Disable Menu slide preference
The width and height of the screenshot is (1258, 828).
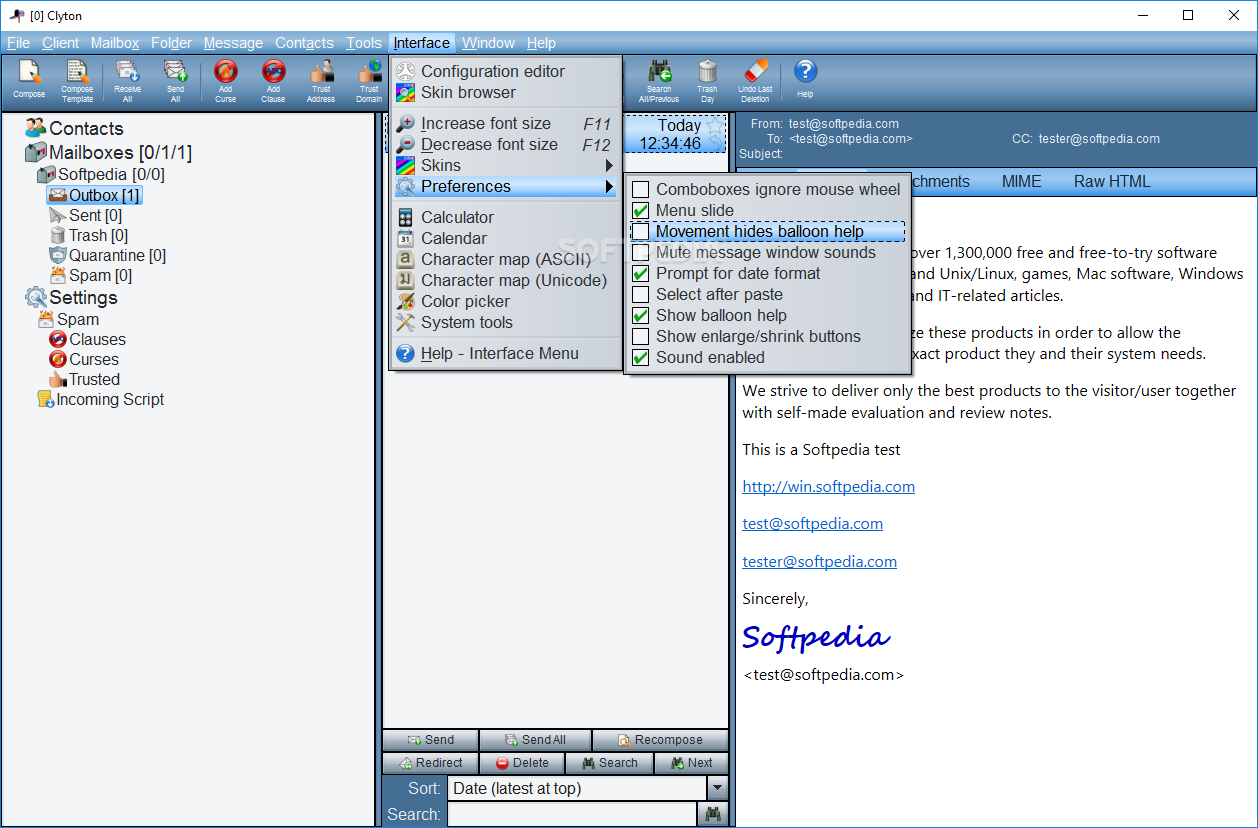[x=765, y=210]
